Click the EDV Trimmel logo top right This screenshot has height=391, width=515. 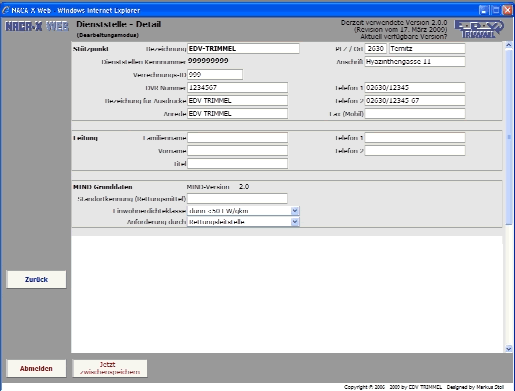pyautogui.click(x=479, y=29)
